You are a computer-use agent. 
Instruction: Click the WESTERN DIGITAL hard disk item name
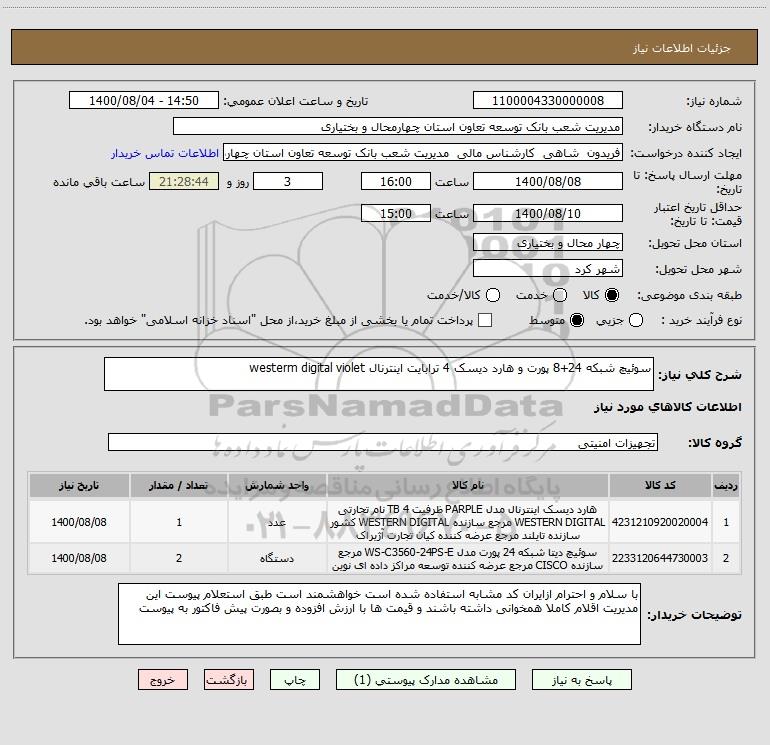click(x=468, y=522)
